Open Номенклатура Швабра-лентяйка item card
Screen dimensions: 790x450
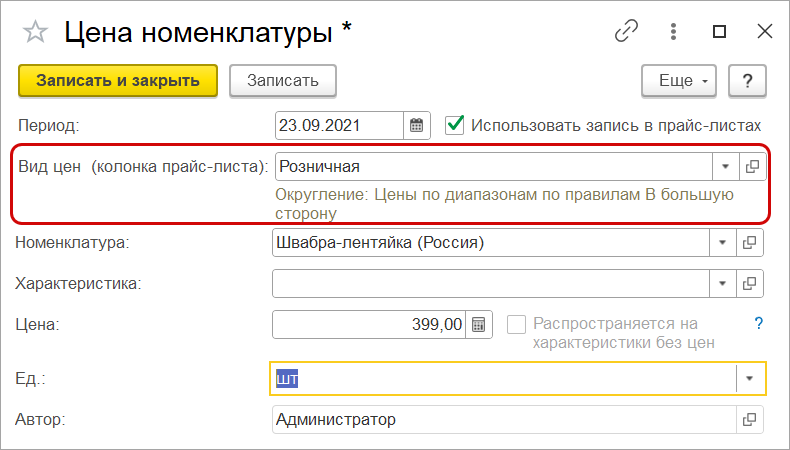(749, 242)
